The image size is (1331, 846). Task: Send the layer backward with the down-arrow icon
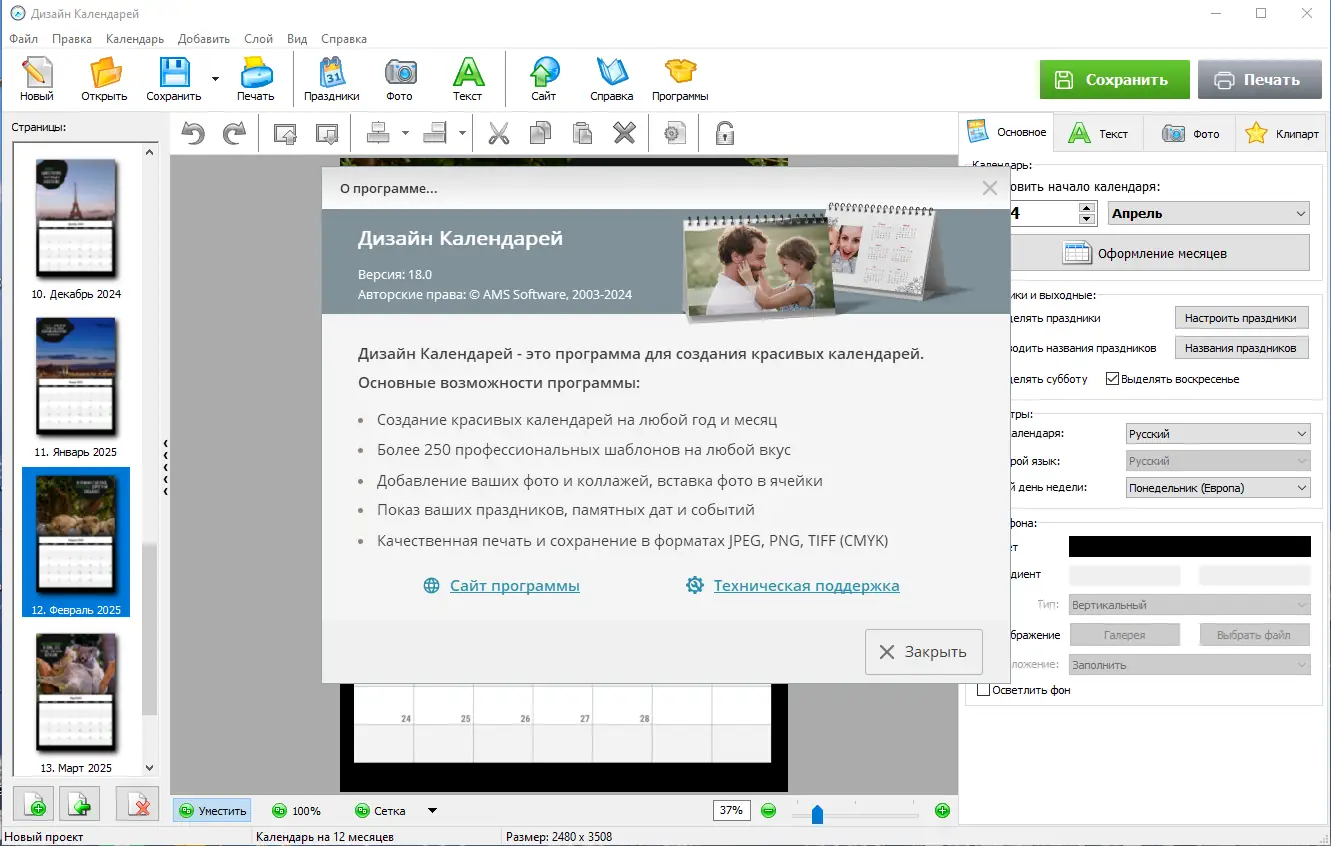click(326, 132)
